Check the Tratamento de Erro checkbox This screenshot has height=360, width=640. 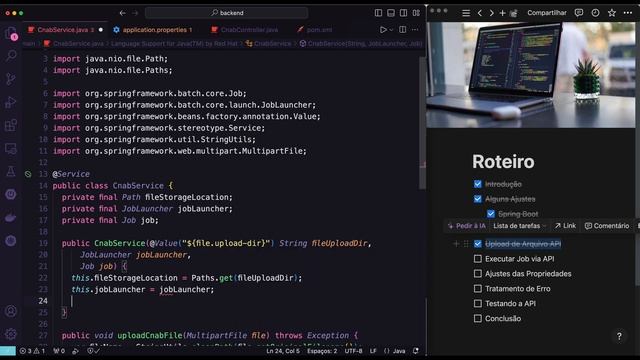tap(478, 289)
